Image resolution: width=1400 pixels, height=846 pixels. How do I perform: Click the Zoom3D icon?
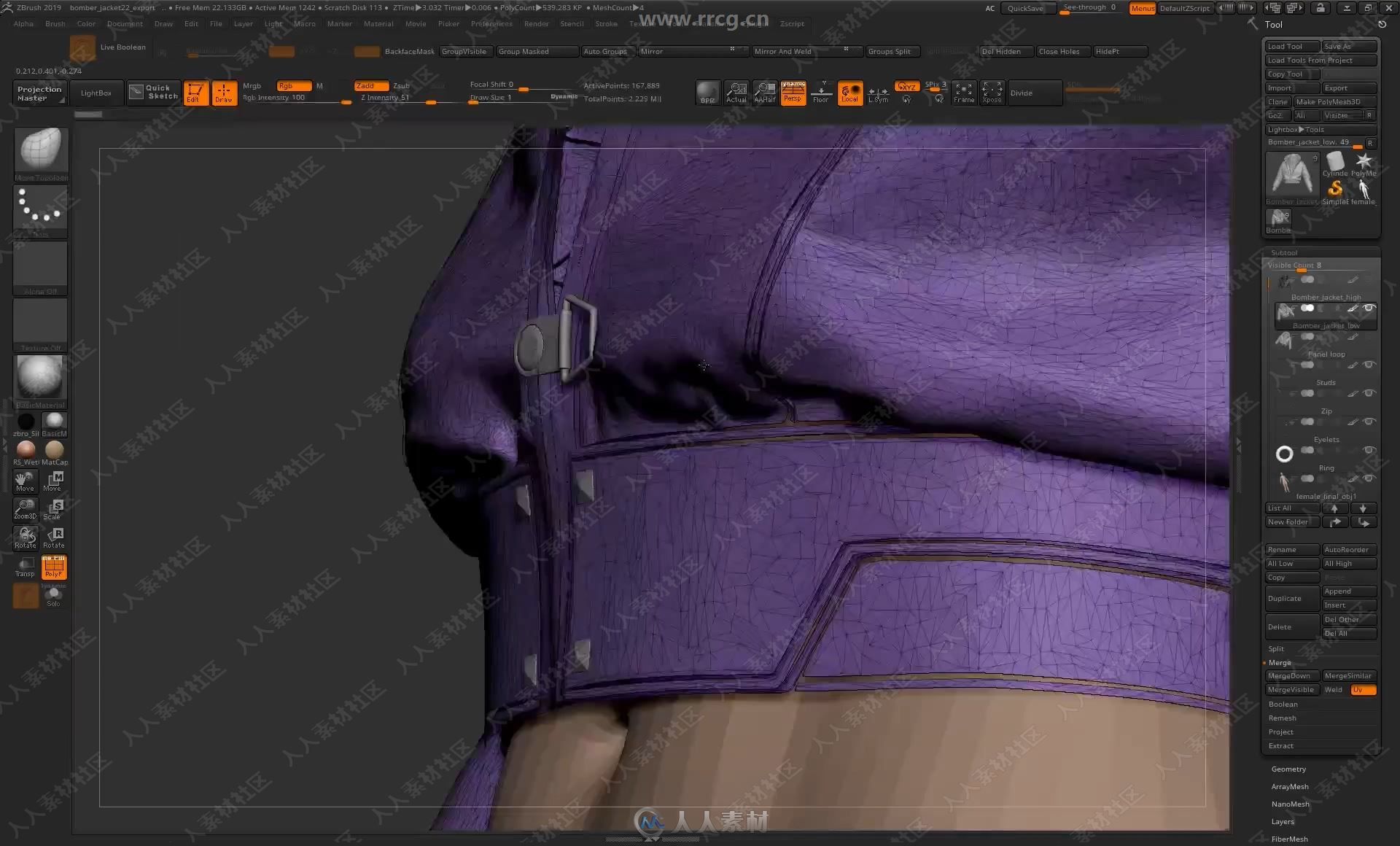[x=25, y=509]
